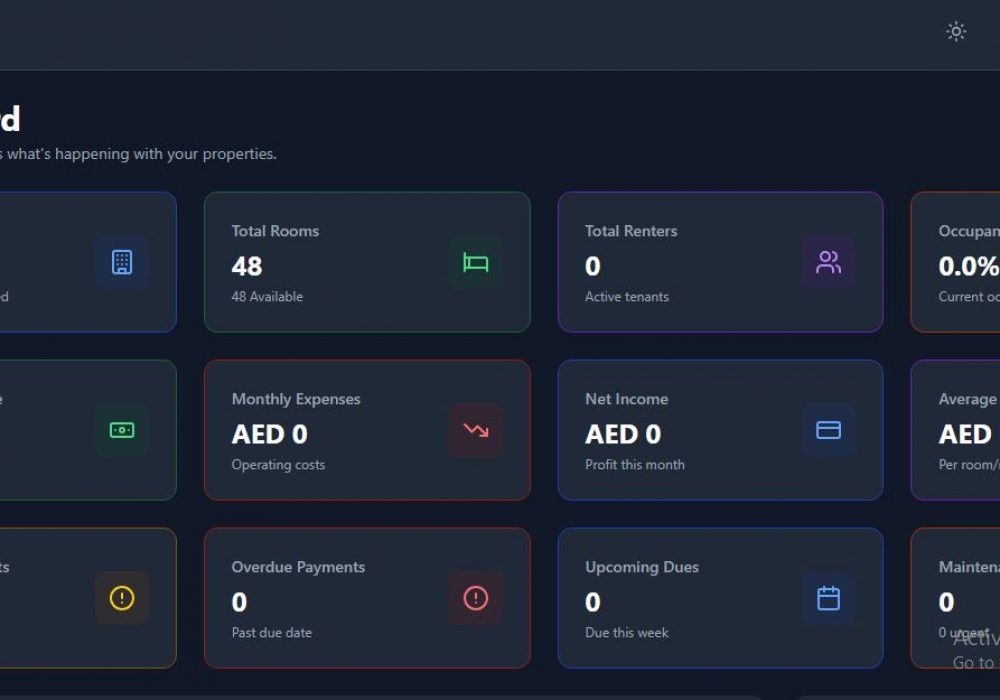The height and width of the screenshot is (700, 1000).
Task: Click the red downward trend icon in Monthly Expenses
Action: pos(475,430)
